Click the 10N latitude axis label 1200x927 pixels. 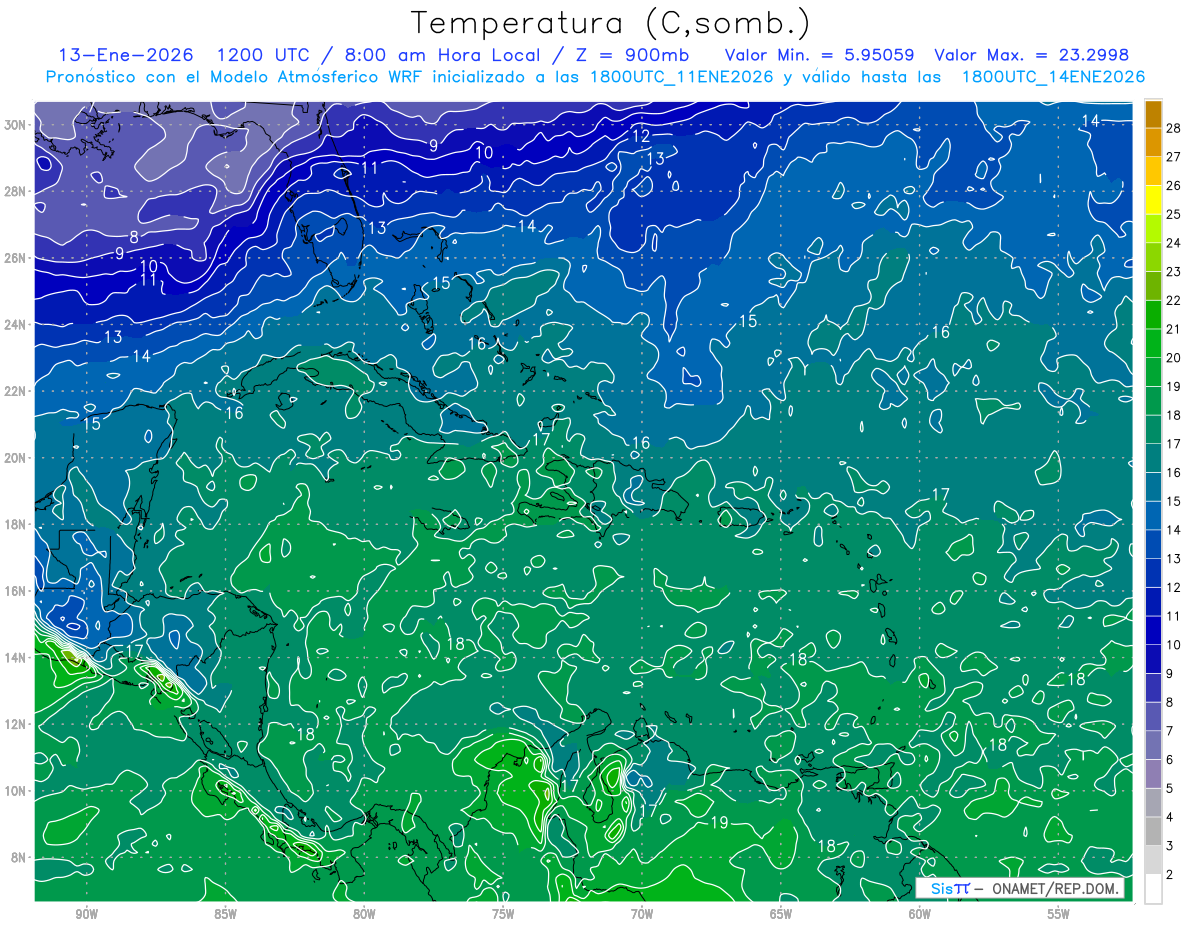point(17,791)
